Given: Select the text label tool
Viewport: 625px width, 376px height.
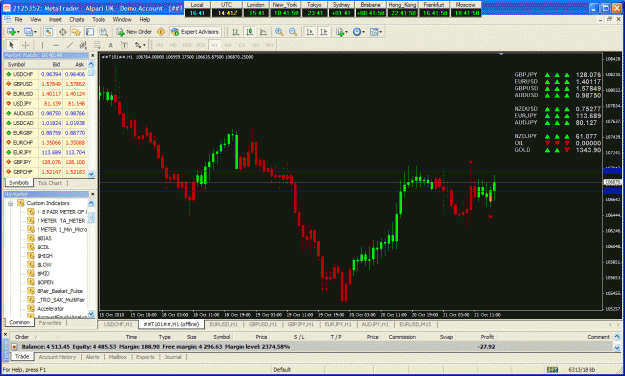Looking at the screenshot, I should (x=124, y=45).
